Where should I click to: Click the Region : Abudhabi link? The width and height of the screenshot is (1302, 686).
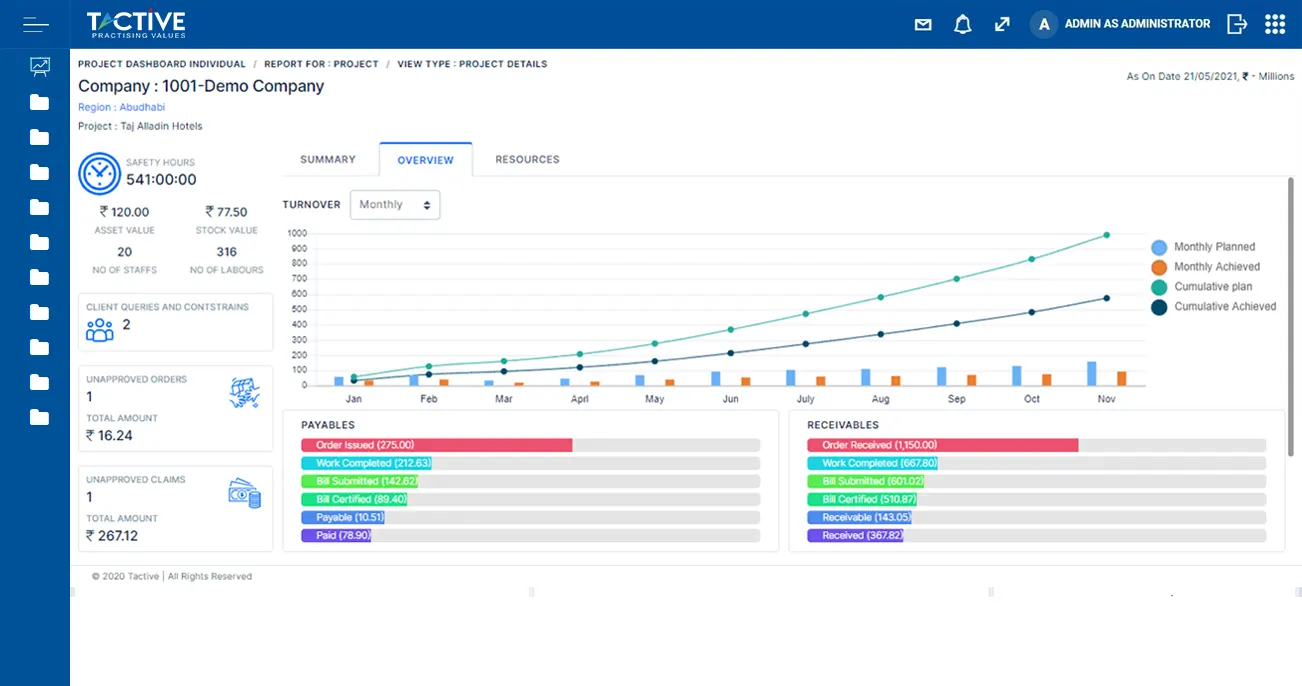(x=123, y=107)
